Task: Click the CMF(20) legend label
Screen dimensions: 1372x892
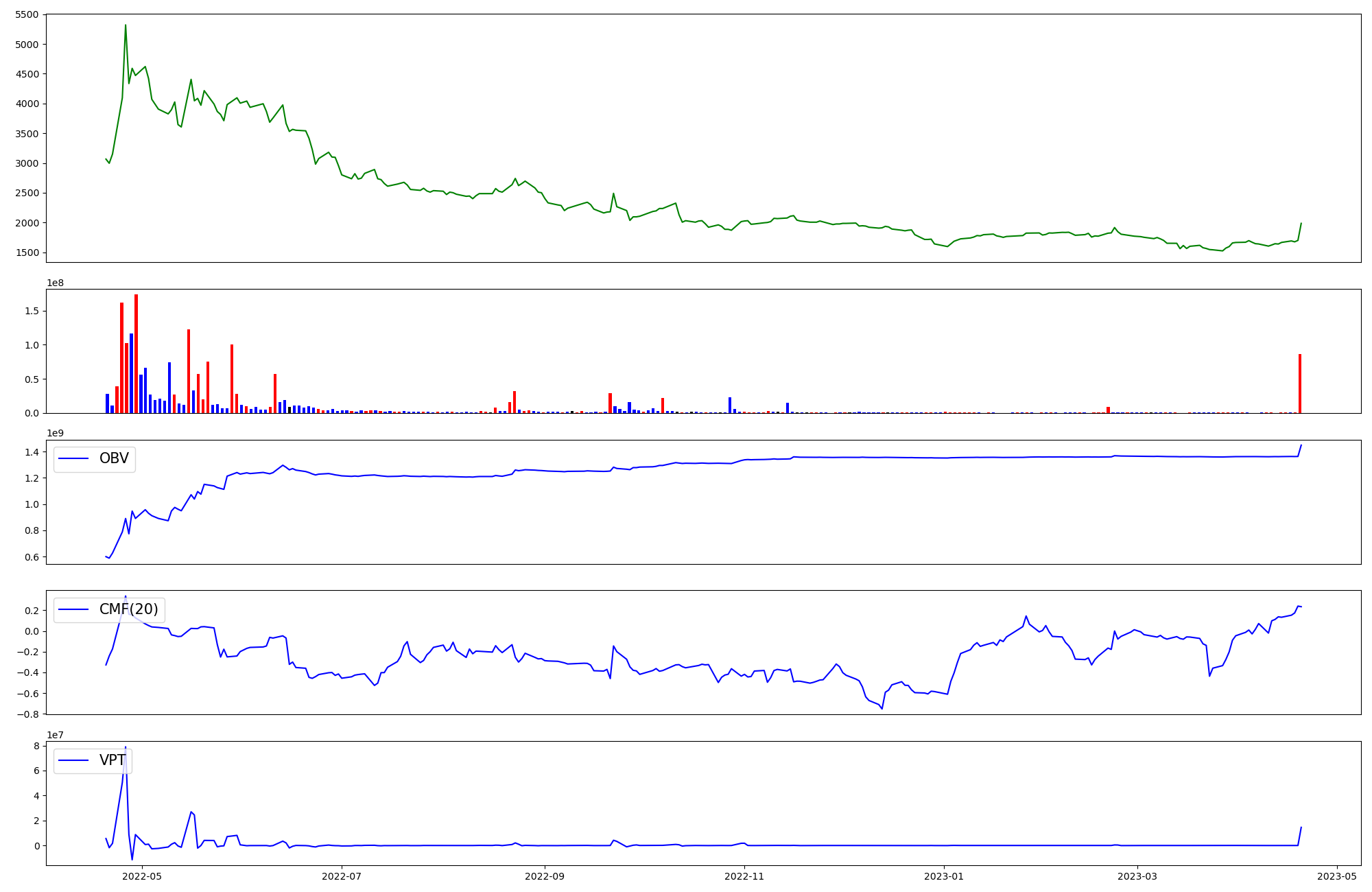Action: point(129,609)
